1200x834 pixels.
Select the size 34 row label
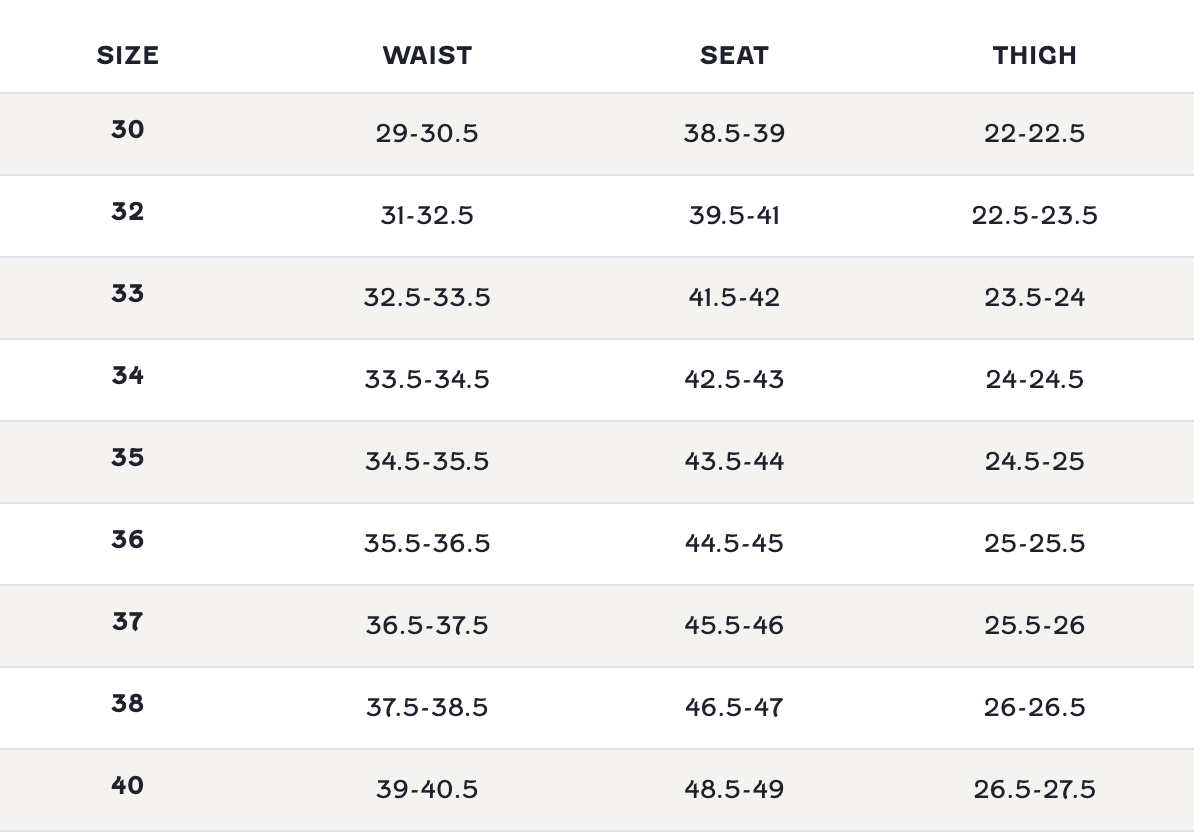pos(127,376)
